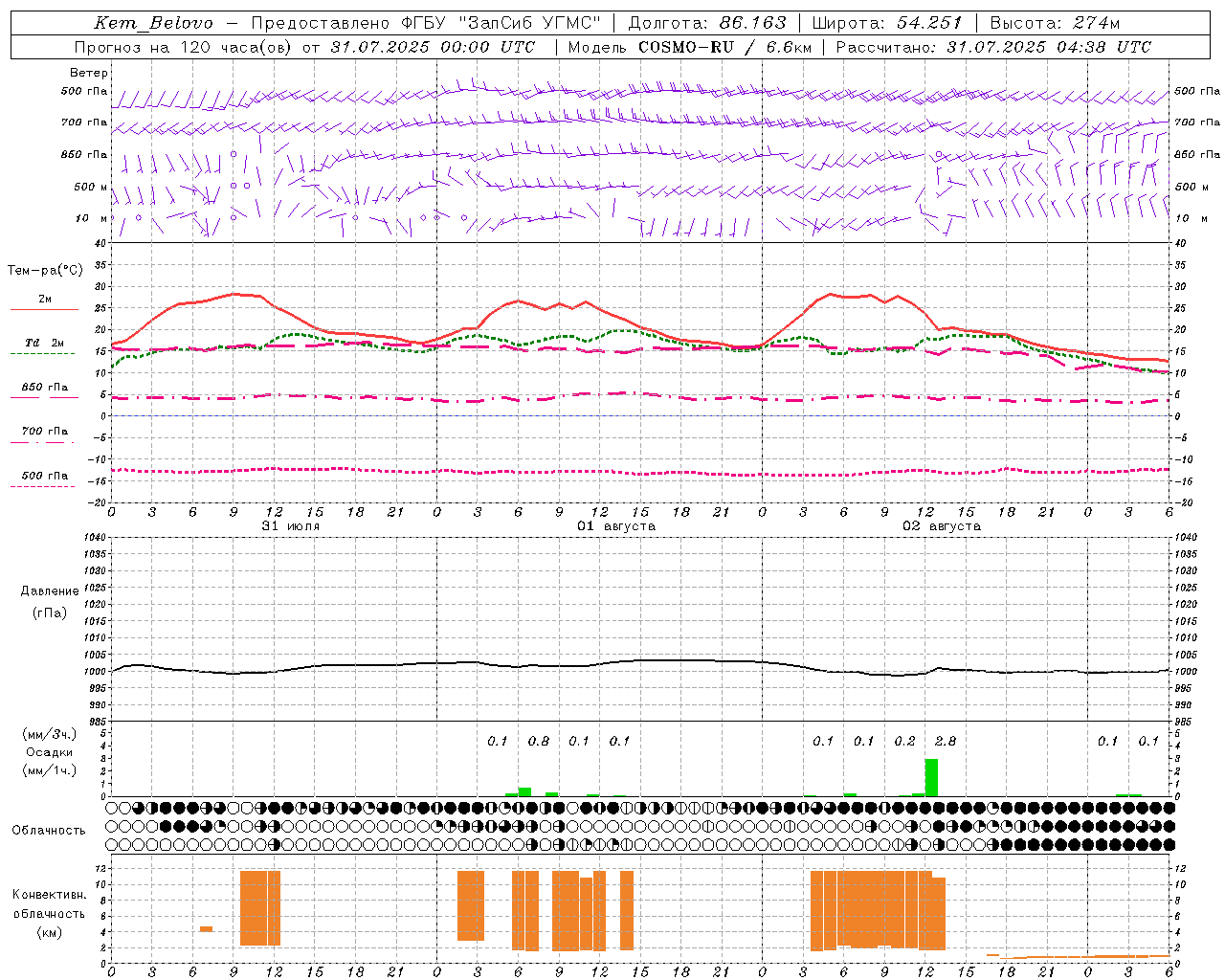1225x980 pixels.
Task: Select the Конвективн. облачность (км) label
Action: 50,913
